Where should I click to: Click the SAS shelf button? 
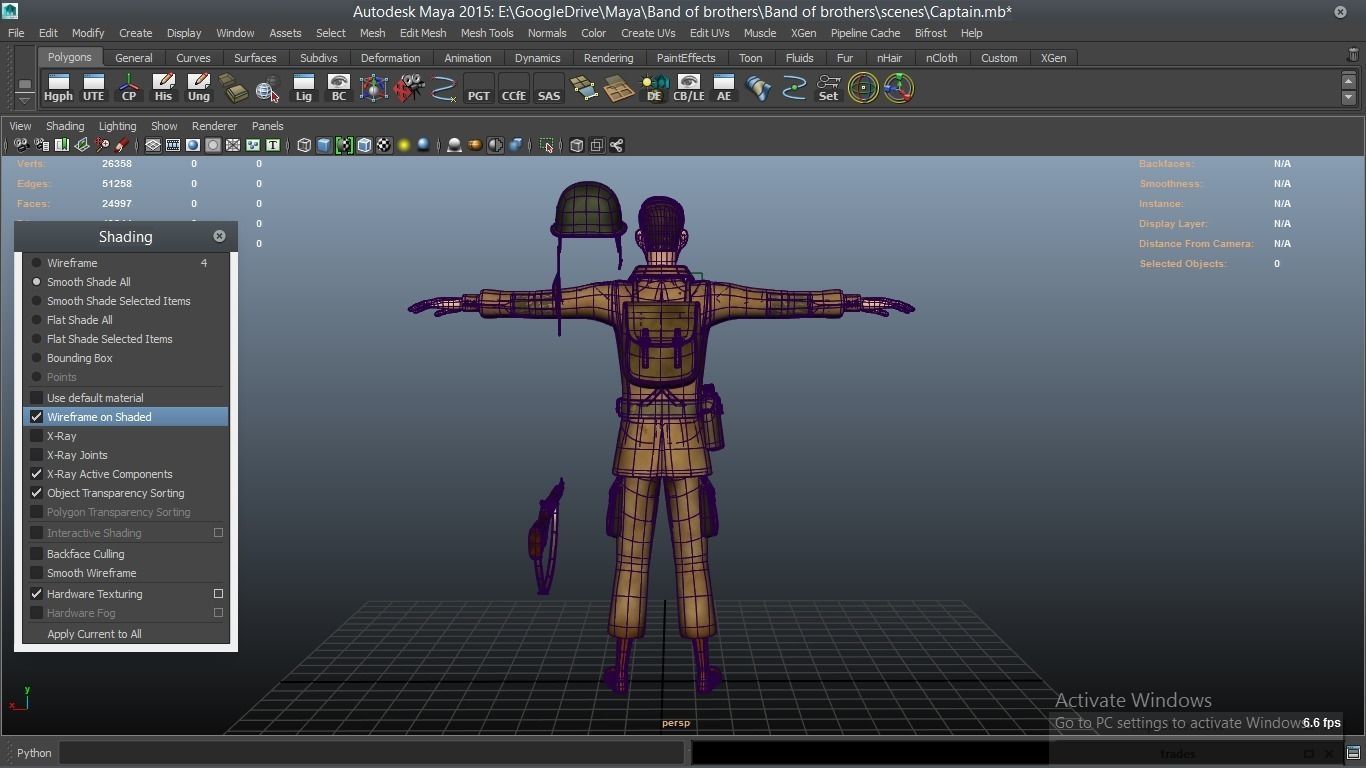tap(549, 88)
